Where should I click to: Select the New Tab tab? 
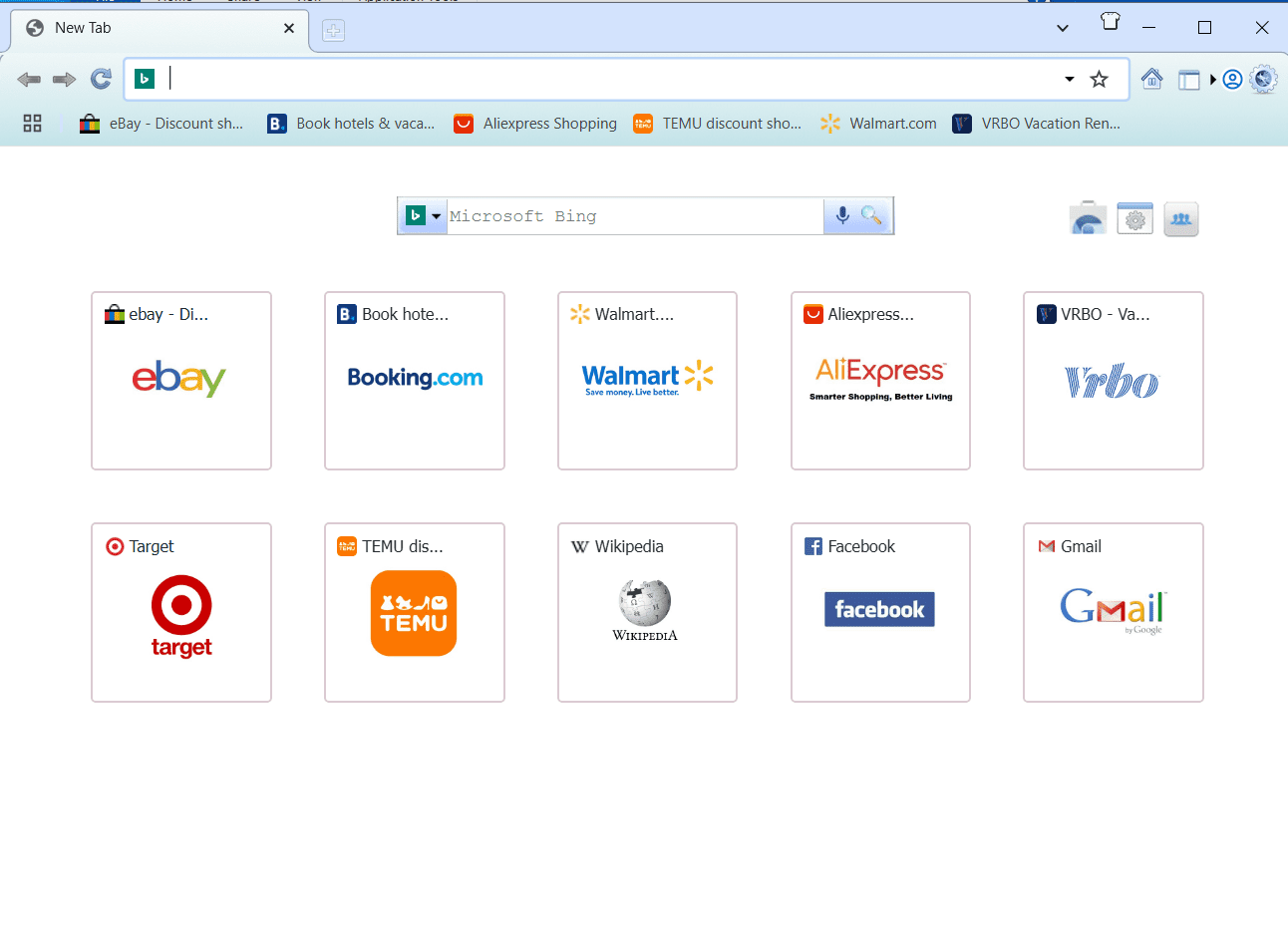[160, 29]
